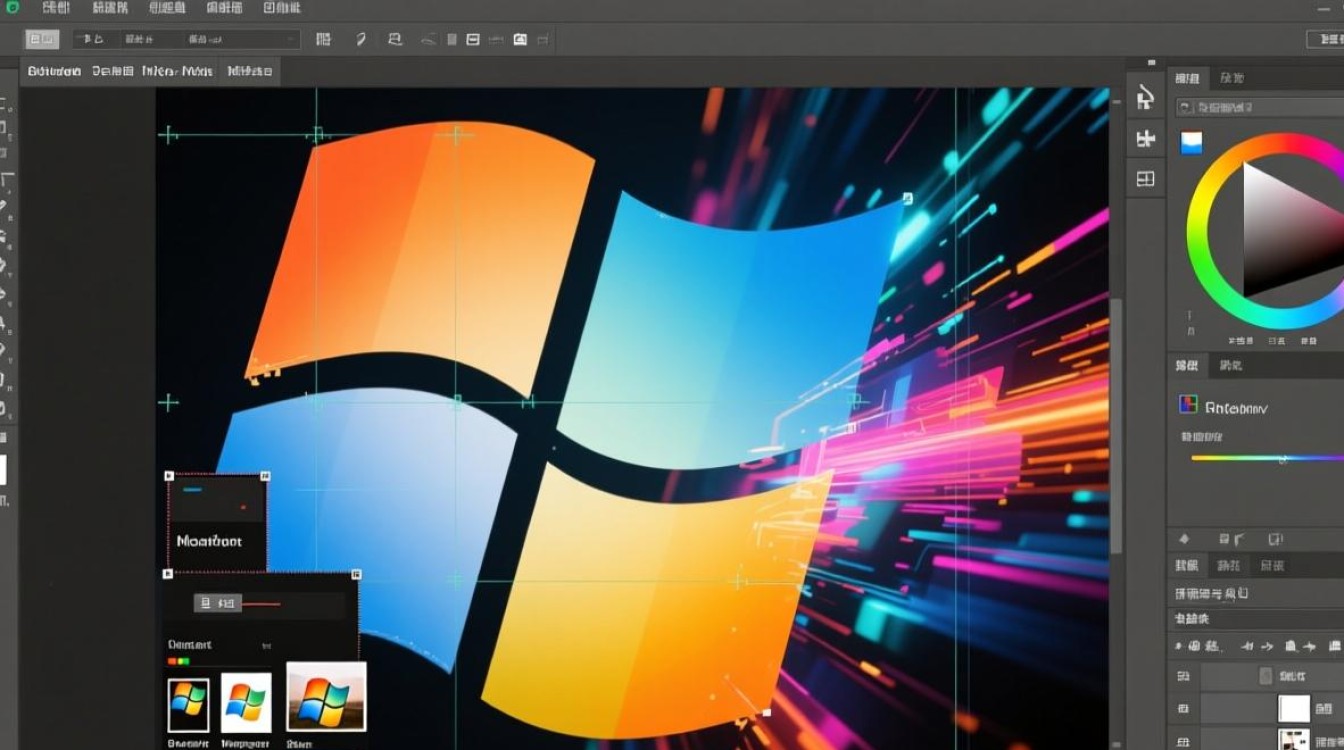Click the outlined button at top-right corner
1344x750 pixels.
[1325, 40]
